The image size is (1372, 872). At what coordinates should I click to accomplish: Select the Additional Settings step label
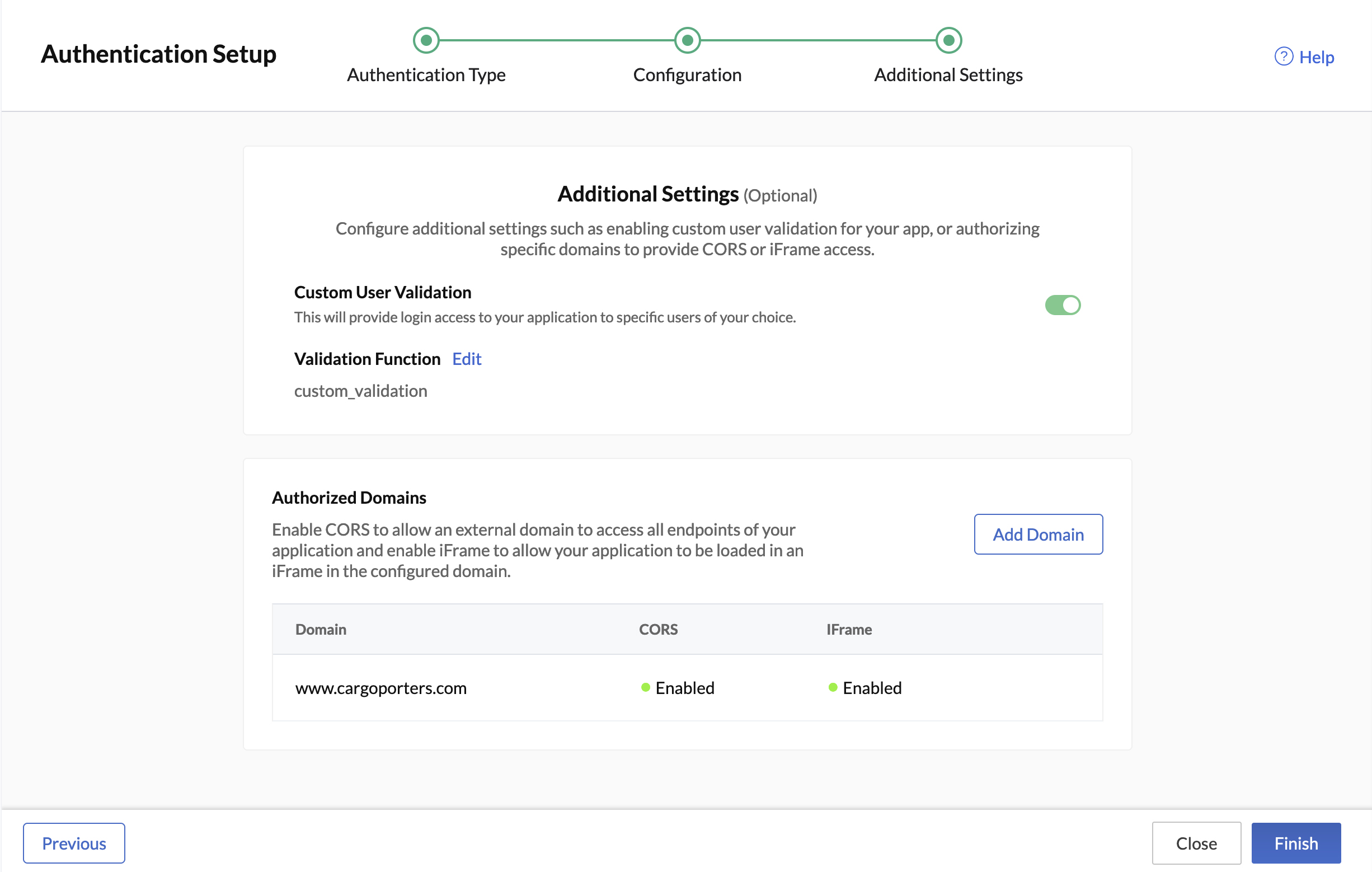click(948, 74)
